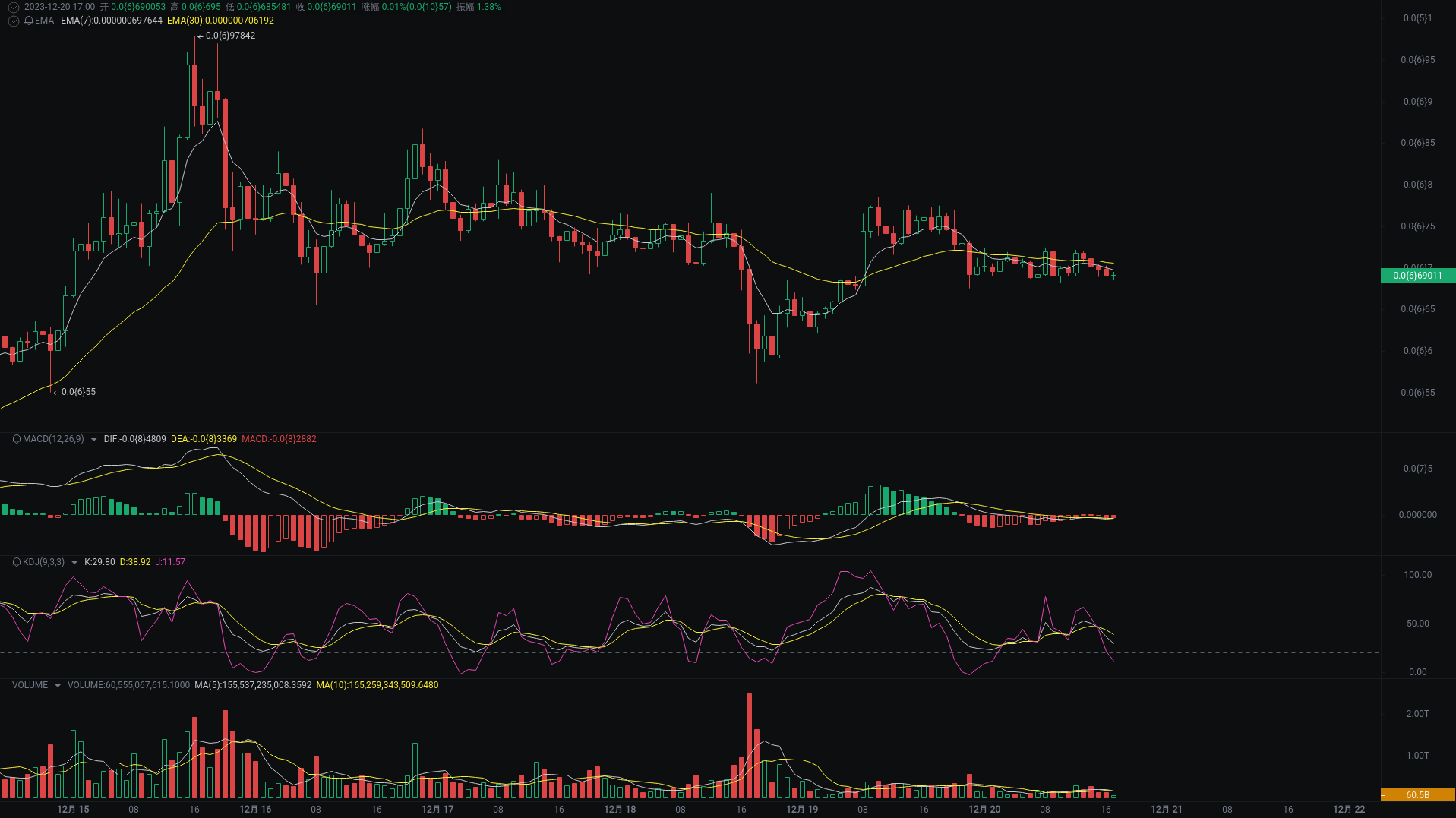The image size is (1456, 818).
Task: Click the 0.0{6}9 price axis label
Action: (x=1418, y=102)
